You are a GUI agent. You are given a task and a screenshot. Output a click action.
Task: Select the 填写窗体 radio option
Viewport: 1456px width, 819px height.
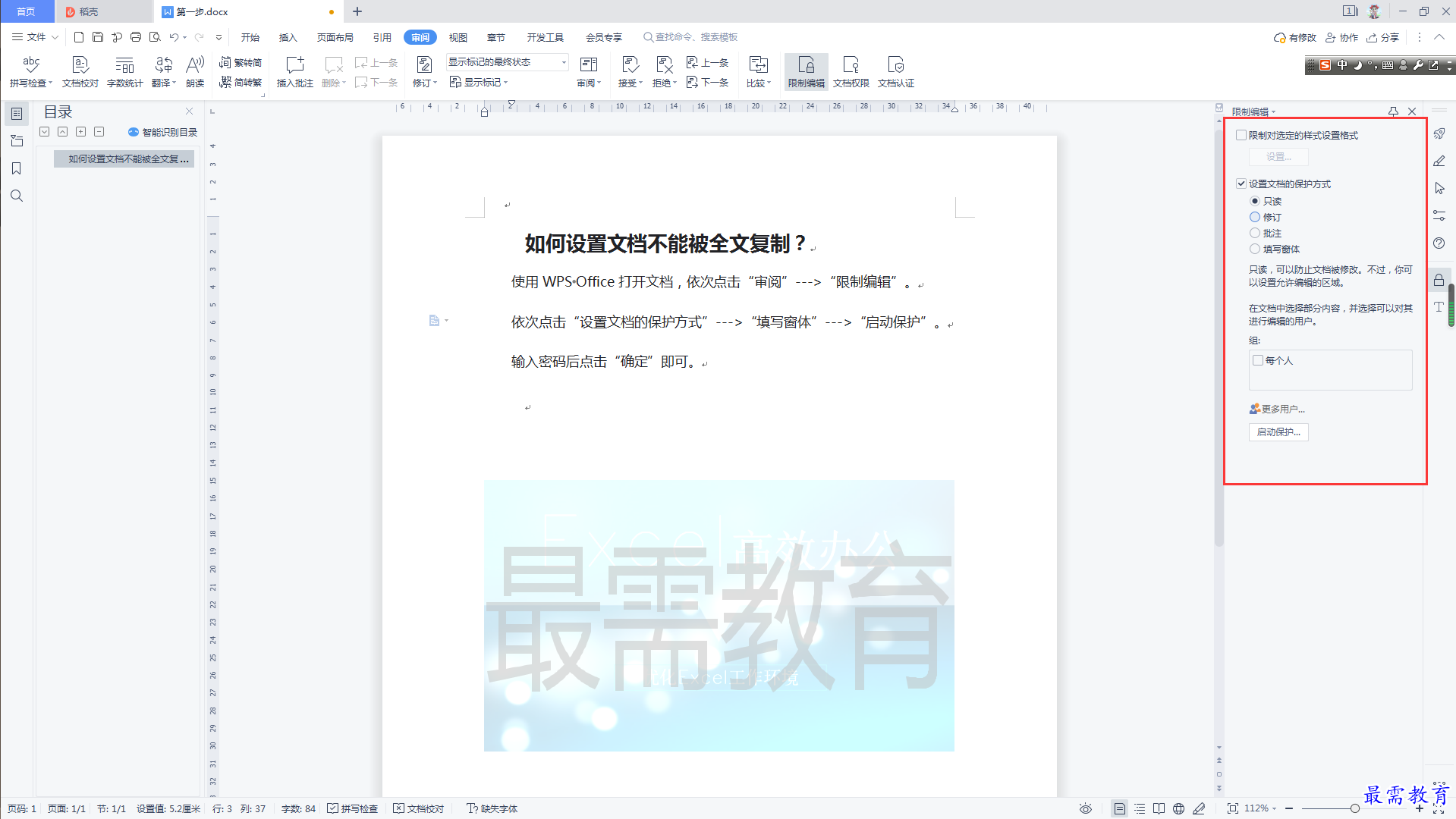pos(1255,249)
